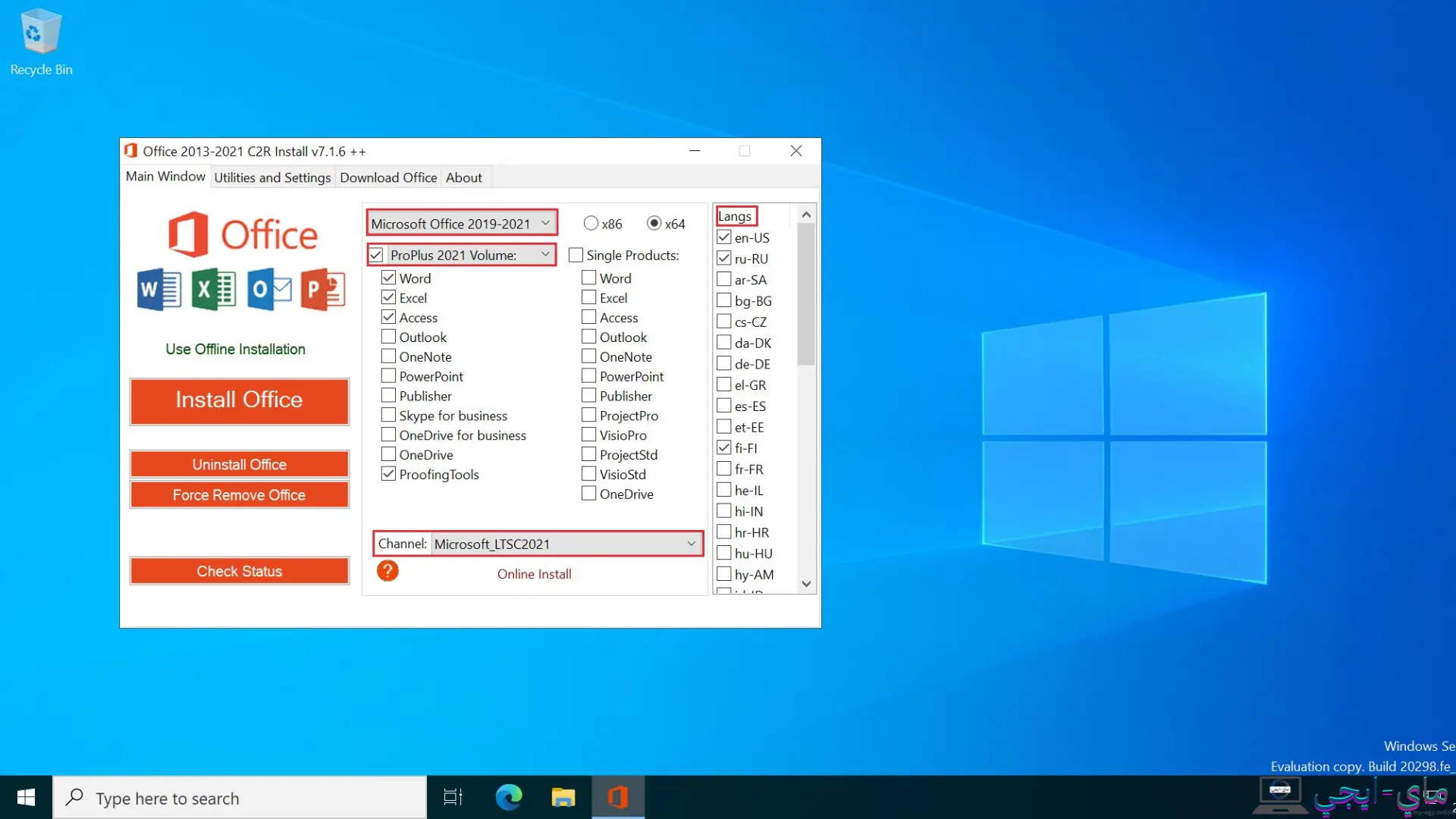Screen dimensions: 1456x819
Task: Enable the Single Products checkbox
Action: (576, 255)
